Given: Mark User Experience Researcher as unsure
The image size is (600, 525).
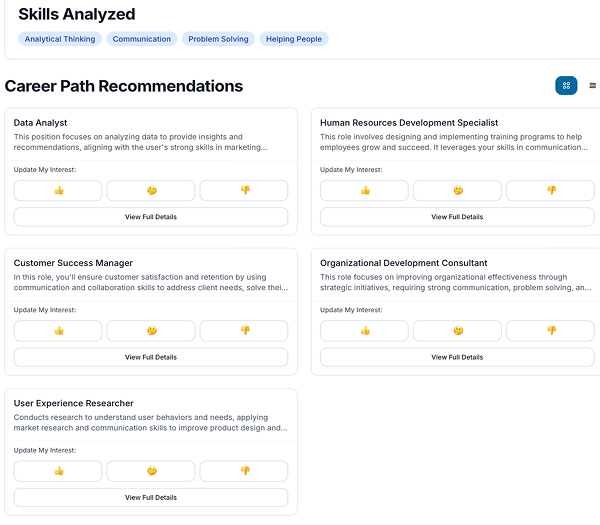Looking at the screenshot, I should pyautogui.click(x=151, y=471).
